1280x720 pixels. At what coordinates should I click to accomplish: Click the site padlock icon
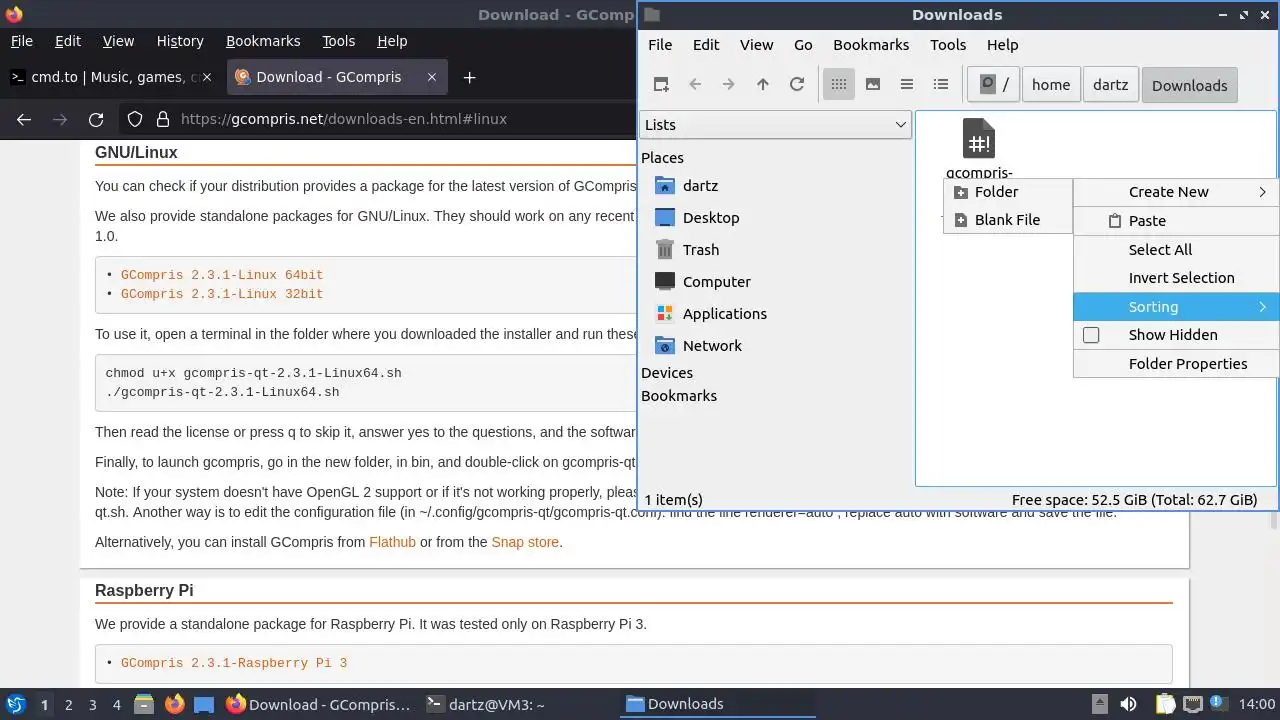(x=163, y=119)
